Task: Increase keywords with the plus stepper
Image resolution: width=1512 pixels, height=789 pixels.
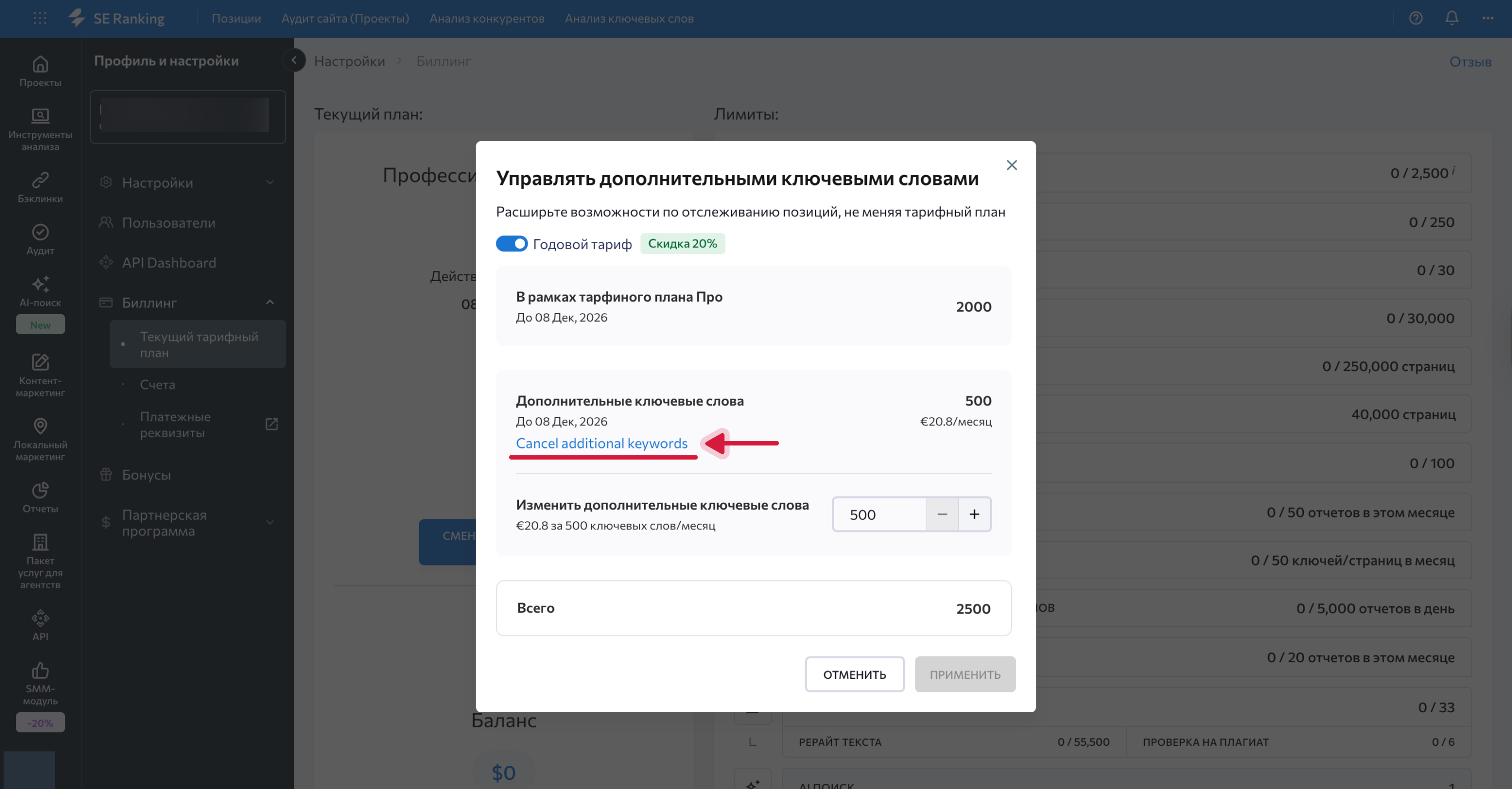Action: [x=974, y=513]
